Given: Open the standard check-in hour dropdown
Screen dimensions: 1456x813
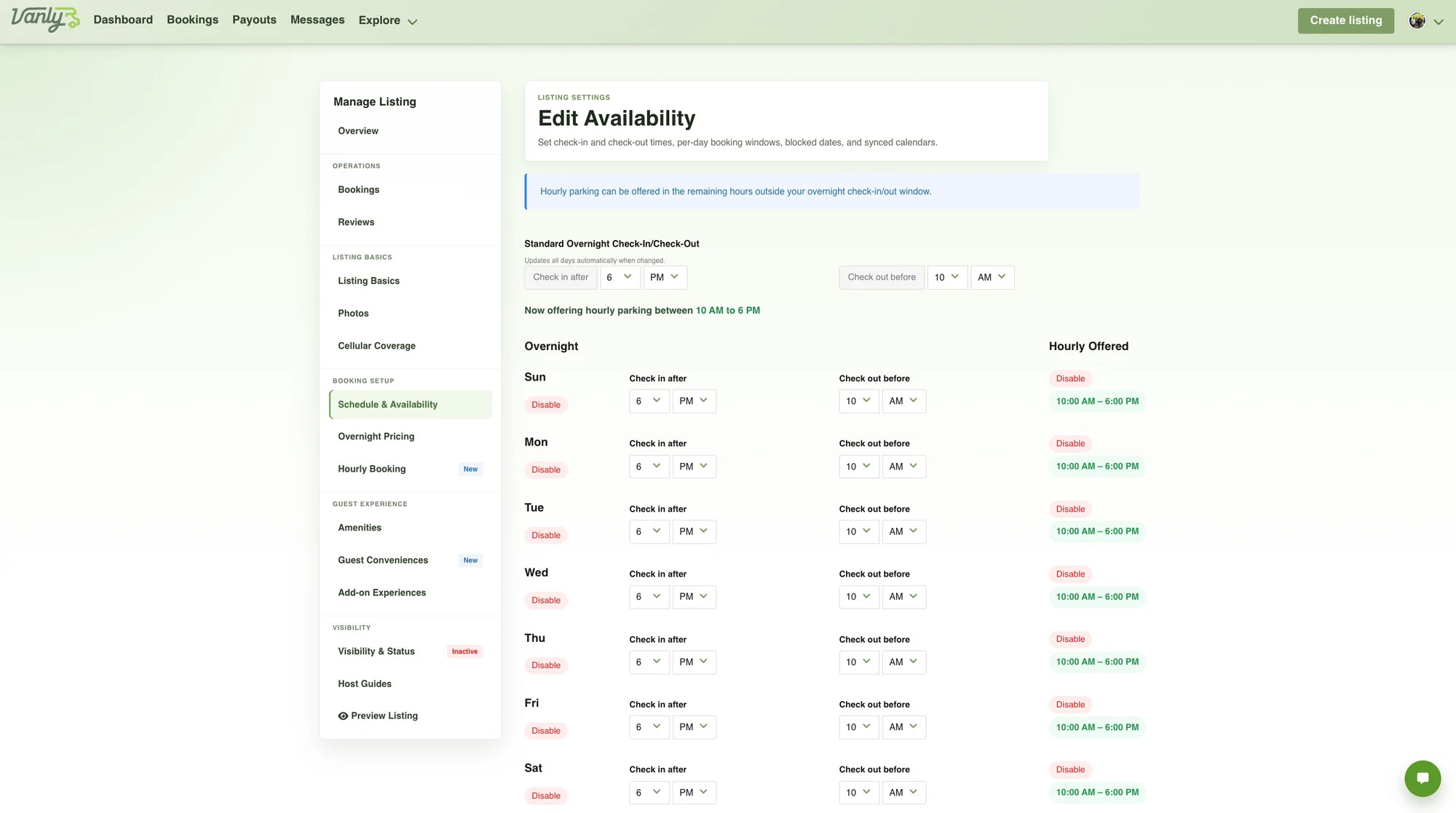Looking at the screenshot, I should pos(620,277).
